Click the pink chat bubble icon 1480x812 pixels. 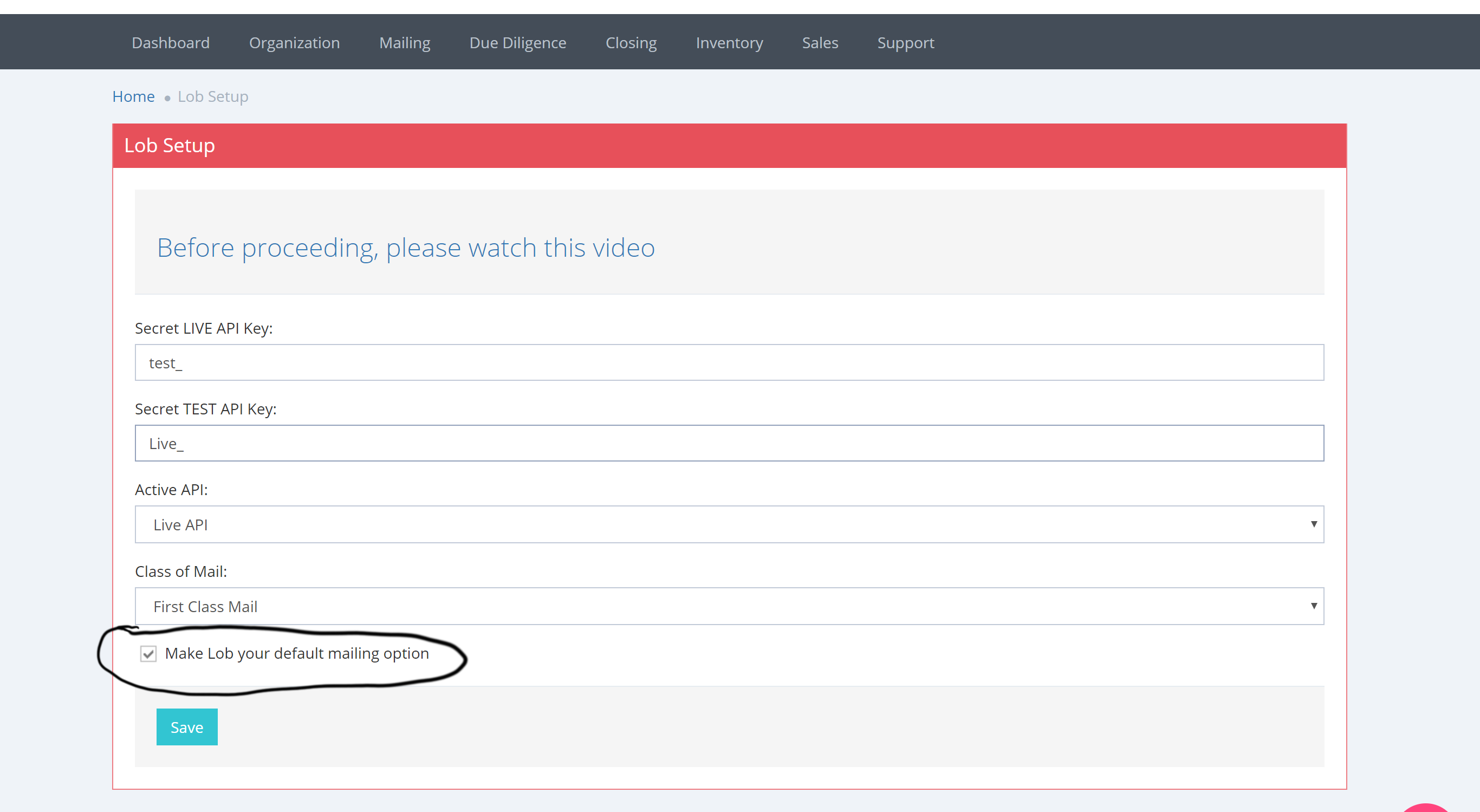point(1426,808)
